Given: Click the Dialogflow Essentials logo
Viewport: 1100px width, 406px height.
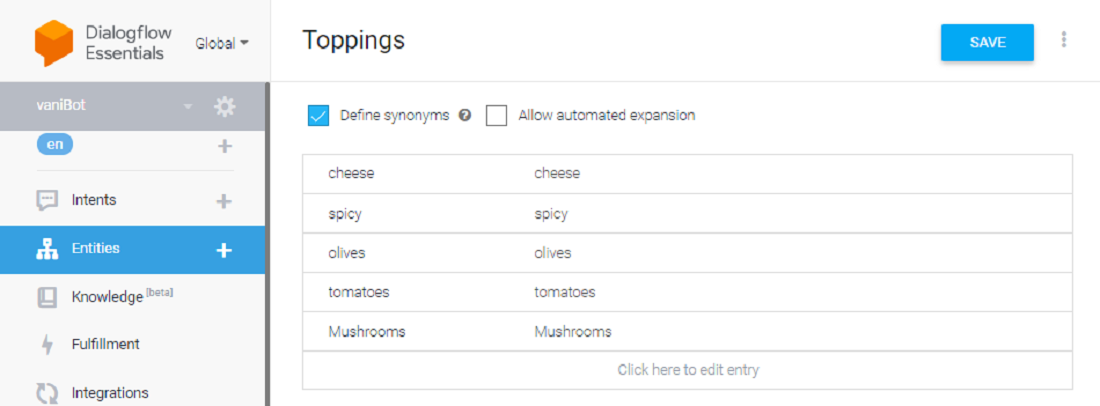Looking at the screenshot, I should (x=54, y=43).
